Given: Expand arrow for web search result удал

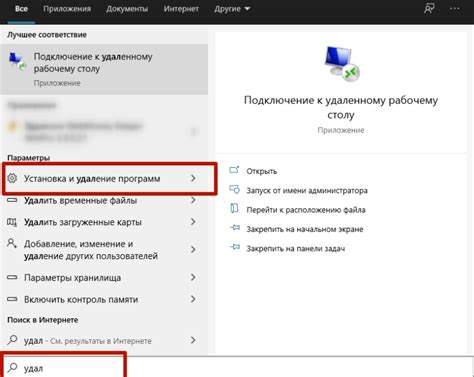Looking at the screenshot, I should (193, 340).
